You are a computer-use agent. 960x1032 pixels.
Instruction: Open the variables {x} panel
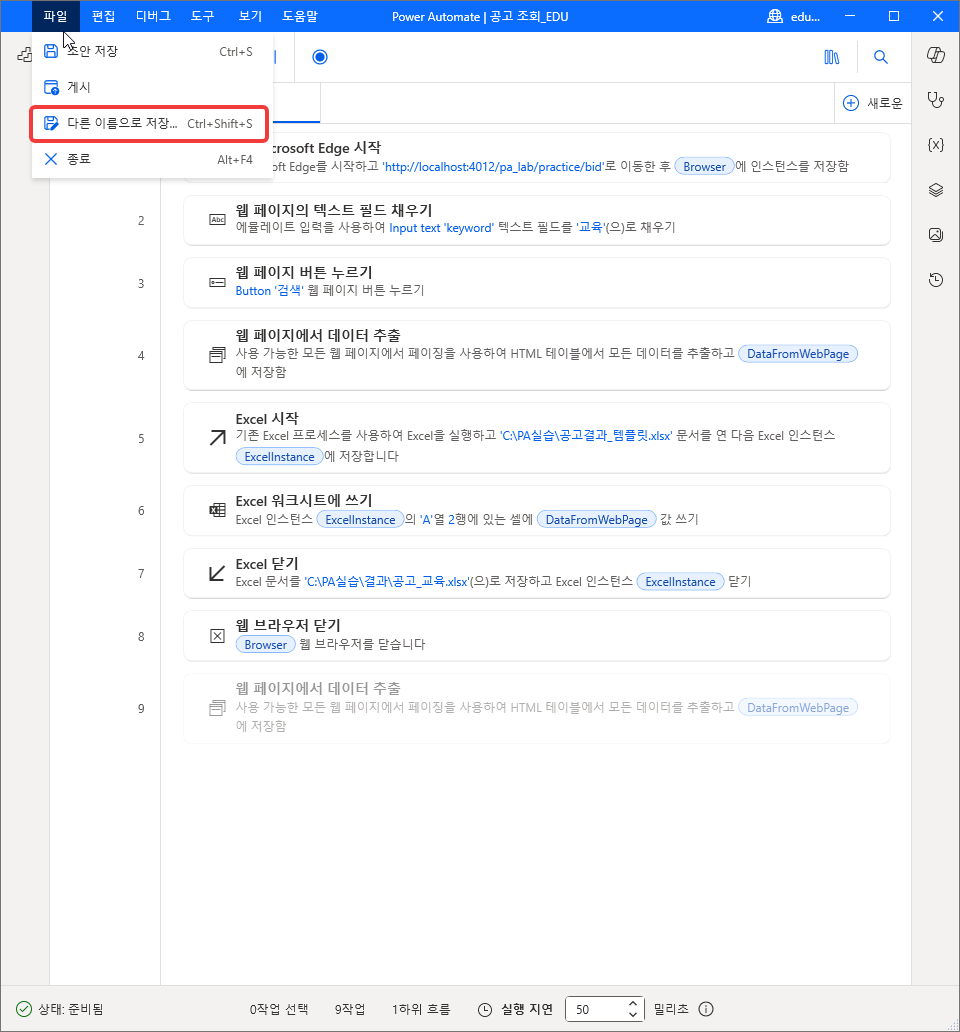point(936,145)
